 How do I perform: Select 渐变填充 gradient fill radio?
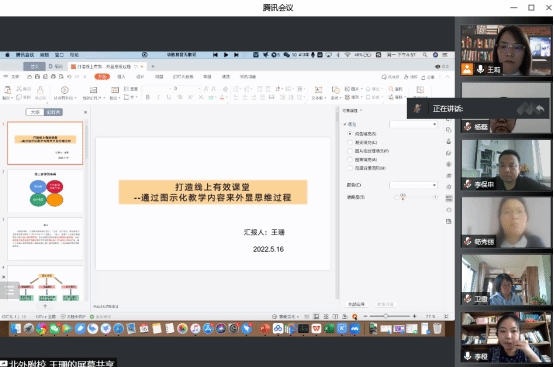click(x=350, y=142)
